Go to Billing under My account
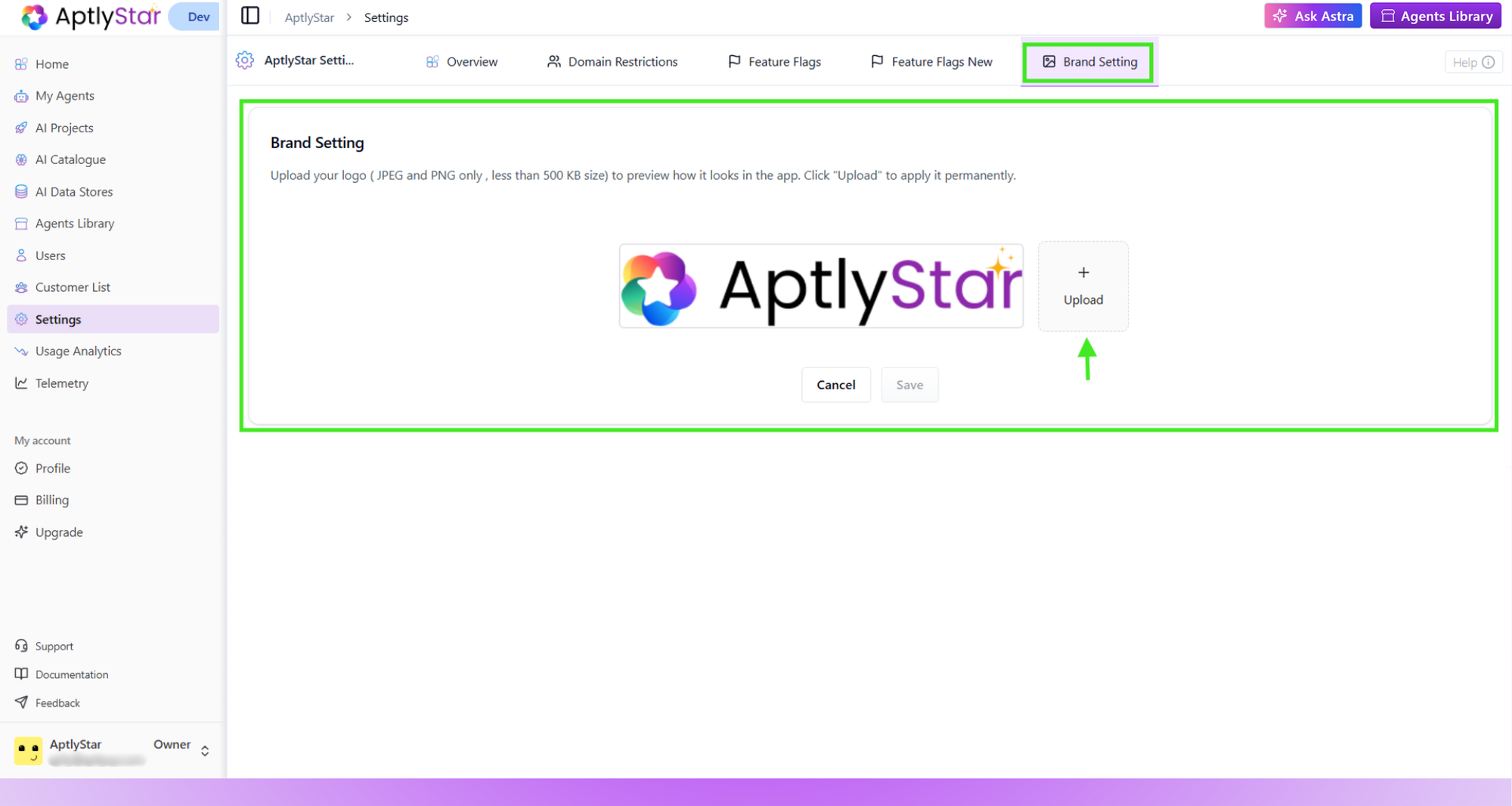The image size is (1512, 806). pyautogui.click(x=51, y=500)
